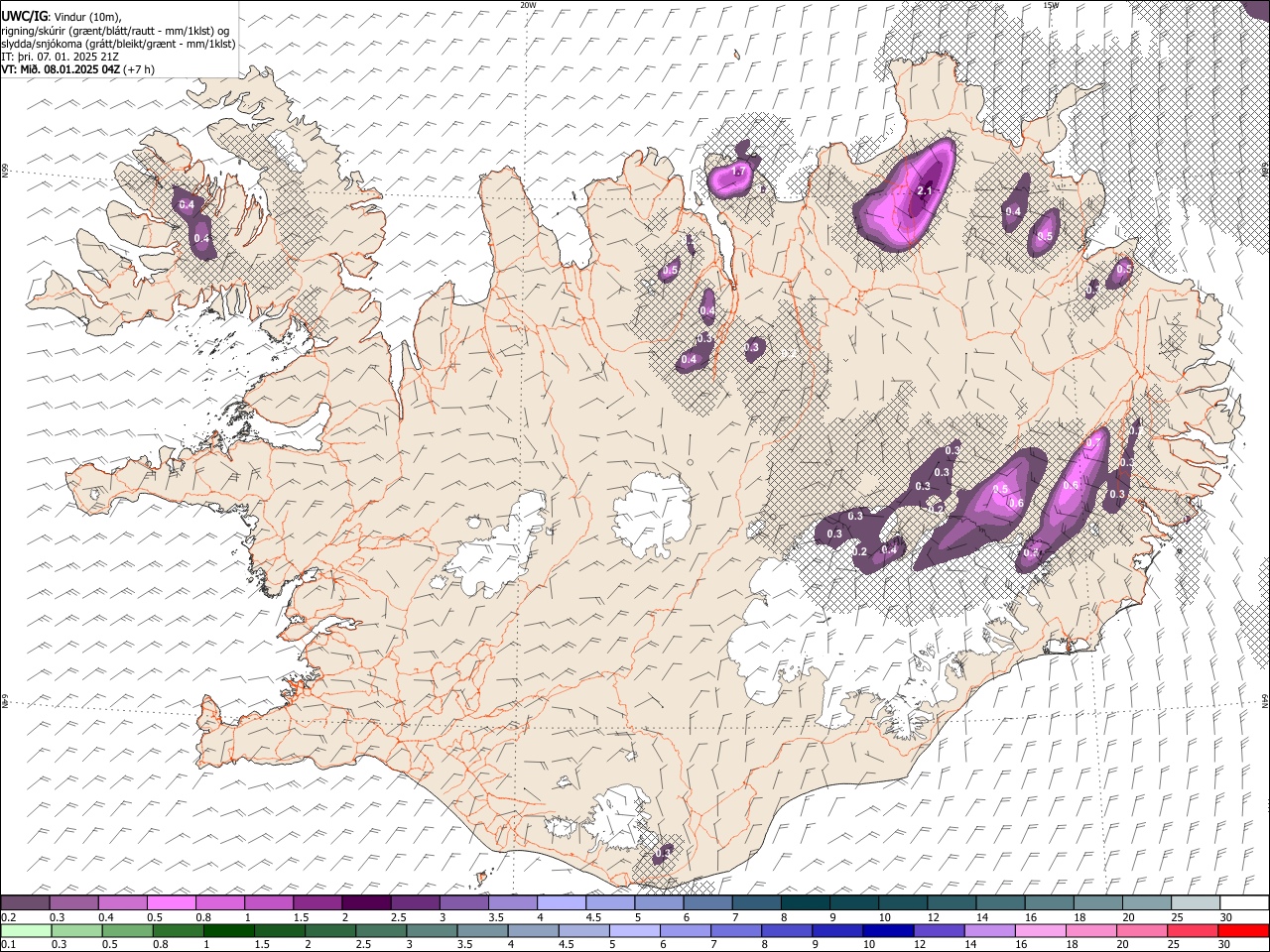Pick the lavender 4 snow legend swatch
This screenshot has height=952, width=1270.
coord(561,902)
